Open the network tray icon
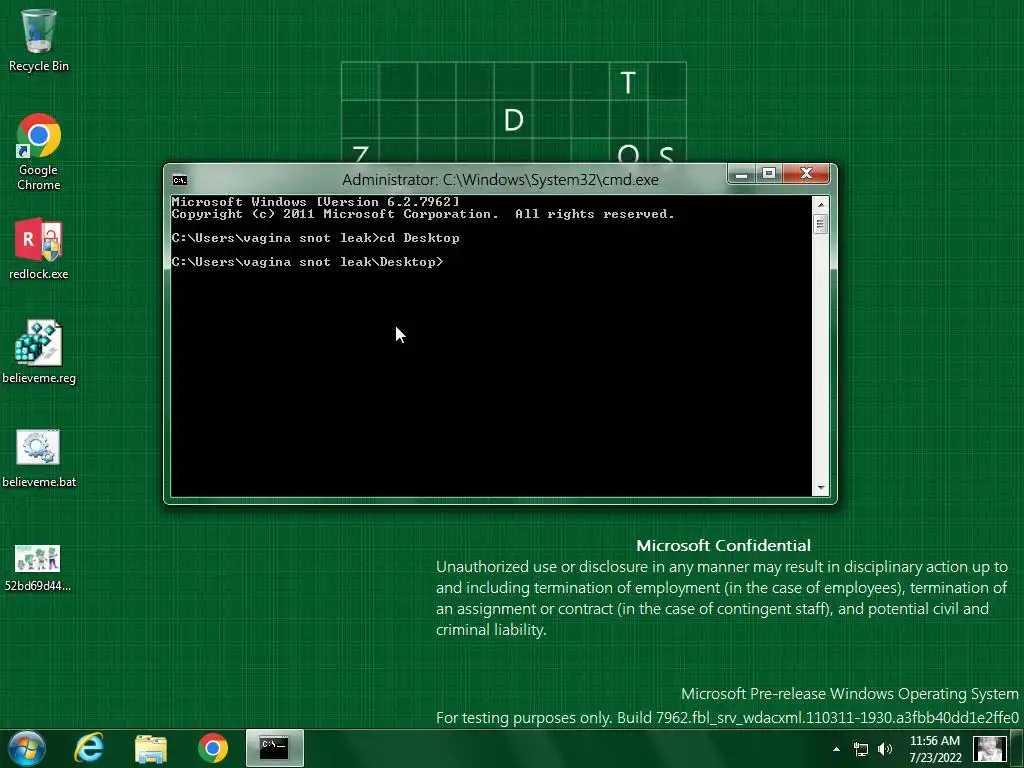This screenshot has height=768, width=1024. (x=861, y=749)
